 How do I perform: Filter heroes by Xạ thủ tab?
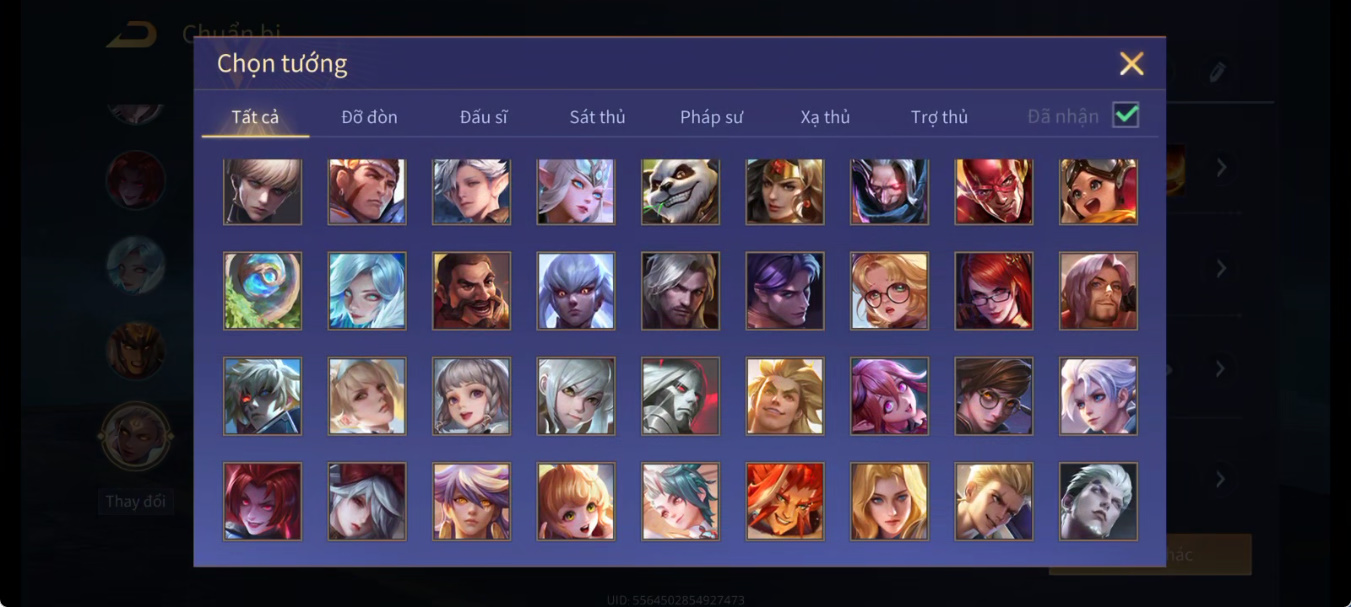tap(825, 117)
